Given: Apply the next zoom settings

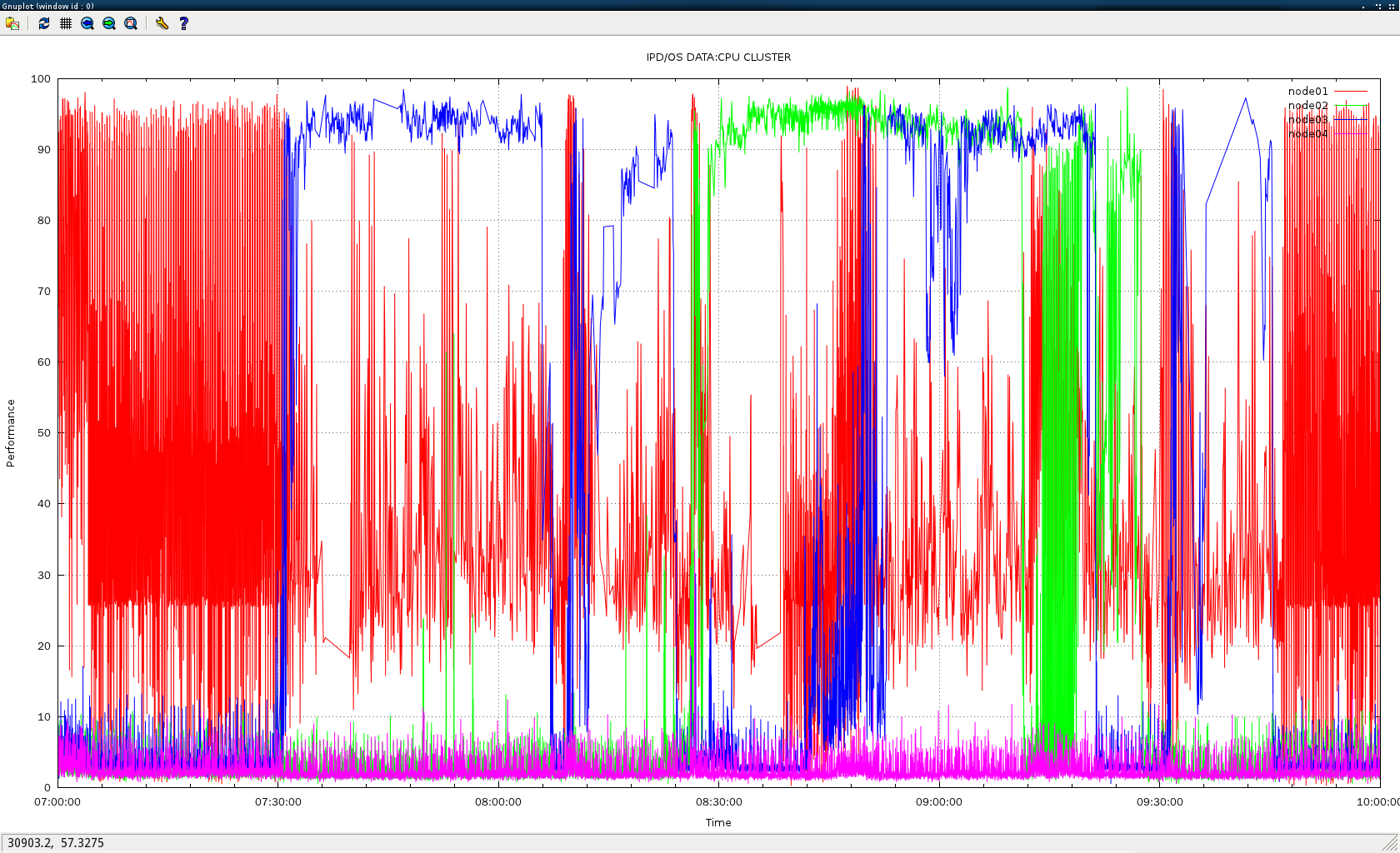Looking at the screenshot, I should pyautogui.click(x=109, y=23).
